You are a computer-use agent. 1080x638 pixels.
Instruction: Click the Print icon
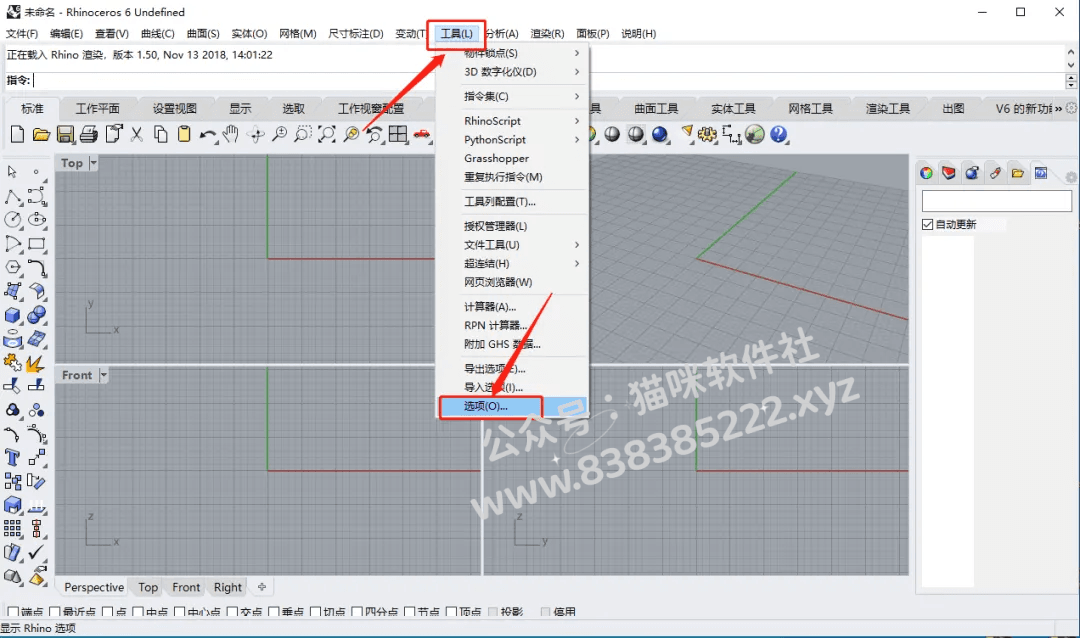89,134
